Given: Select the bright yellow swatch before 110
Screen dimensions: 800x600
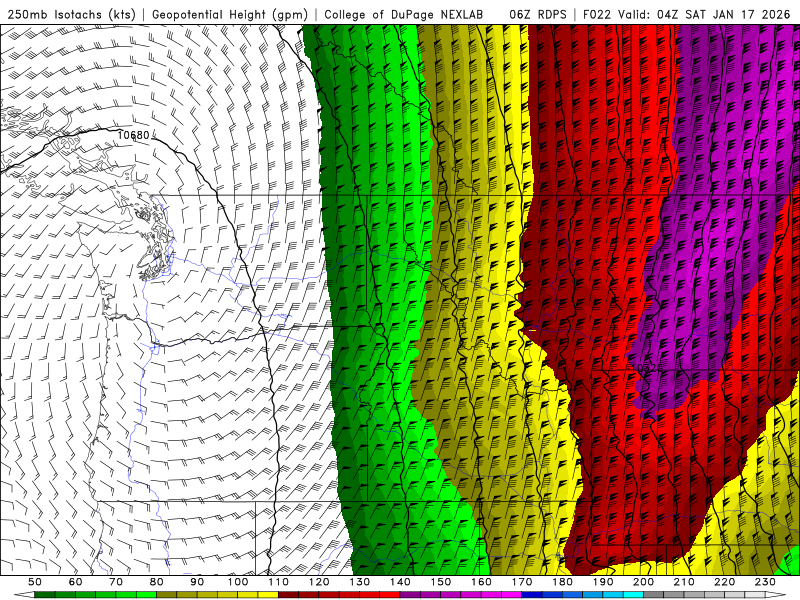Looking at the screenshot, I should point(268,594).
